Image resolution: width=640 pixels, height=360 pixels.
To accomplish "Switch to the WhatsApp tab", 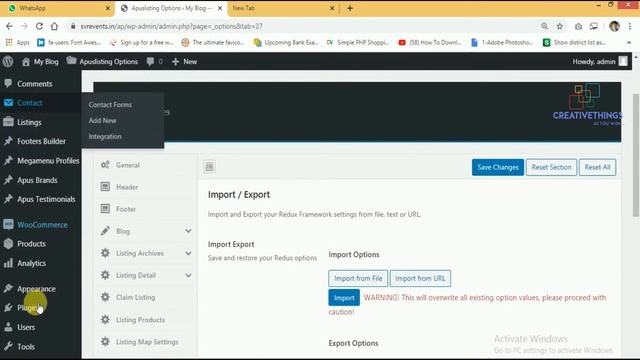I will coord(56,8).
